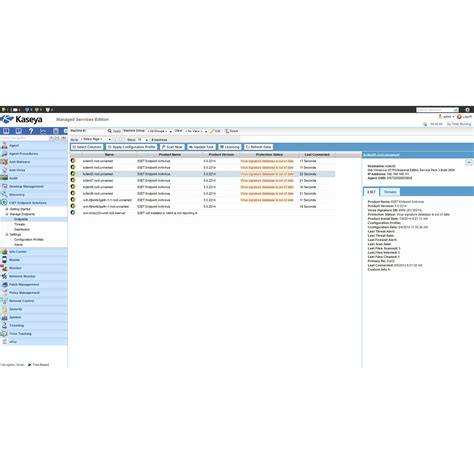
Task: Switch to the Threats tab
Action: (x=390, y=192)
